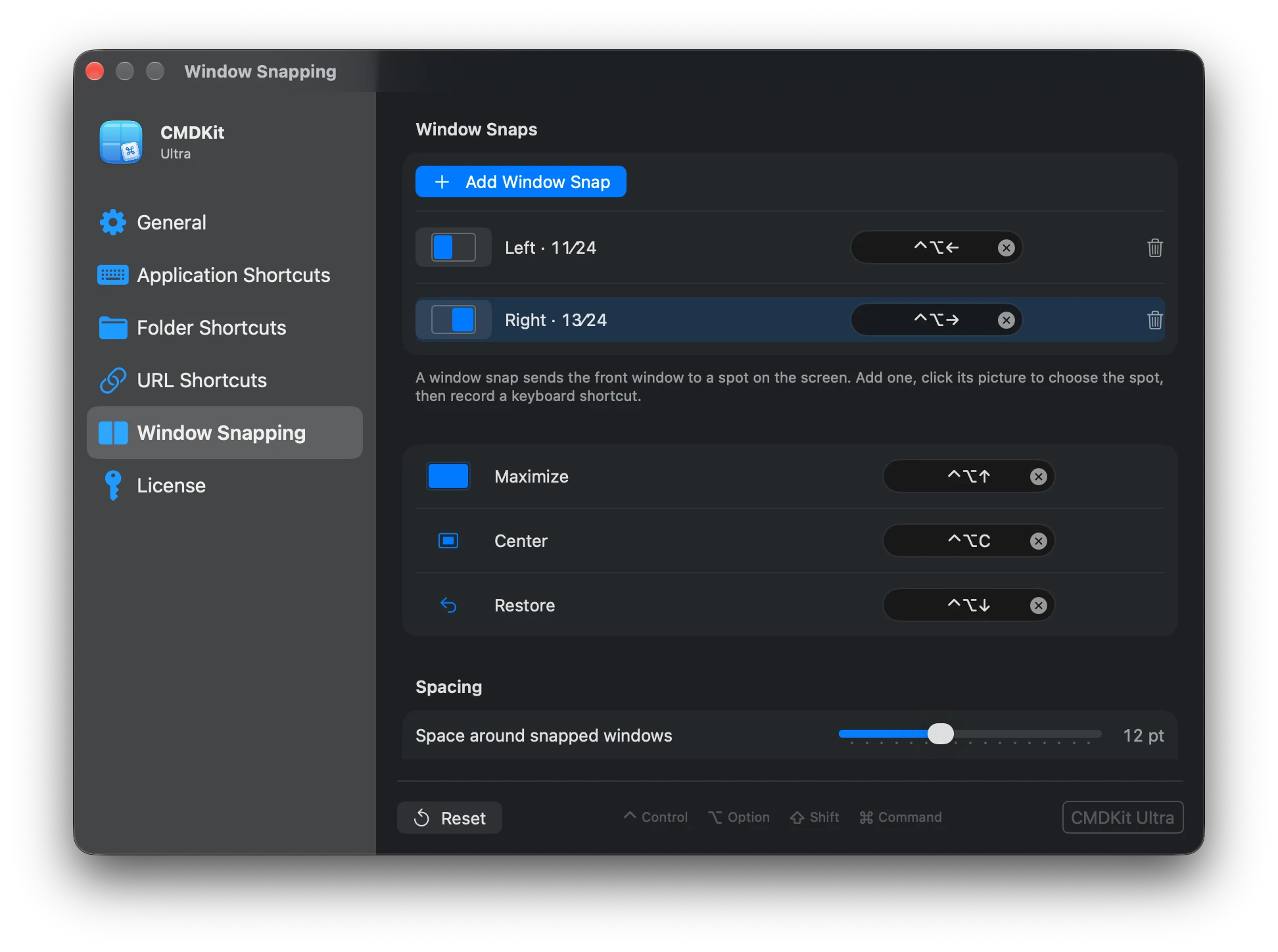Click the Center window icon

click(x=448, y=540)
